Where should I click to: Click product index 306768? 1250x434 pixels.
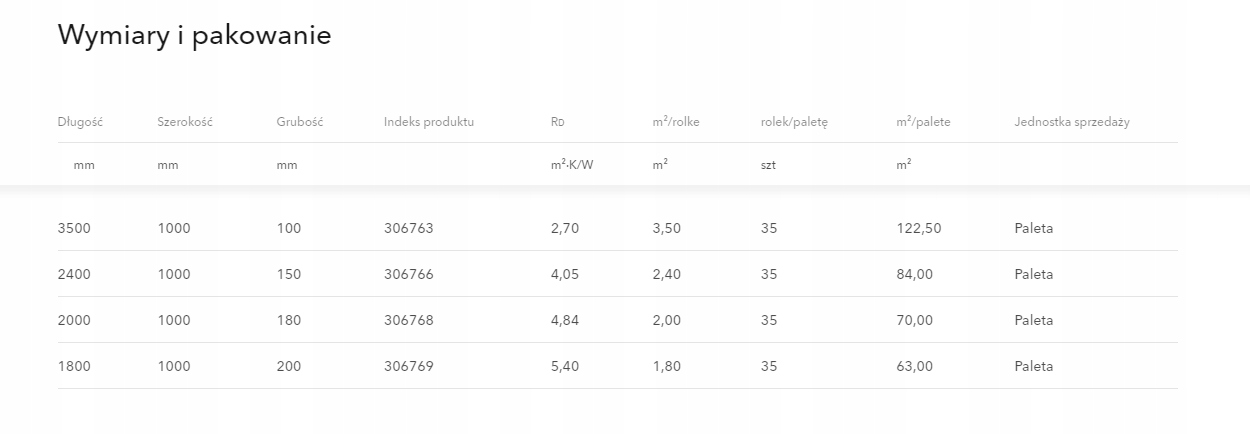tap(408, 320)
